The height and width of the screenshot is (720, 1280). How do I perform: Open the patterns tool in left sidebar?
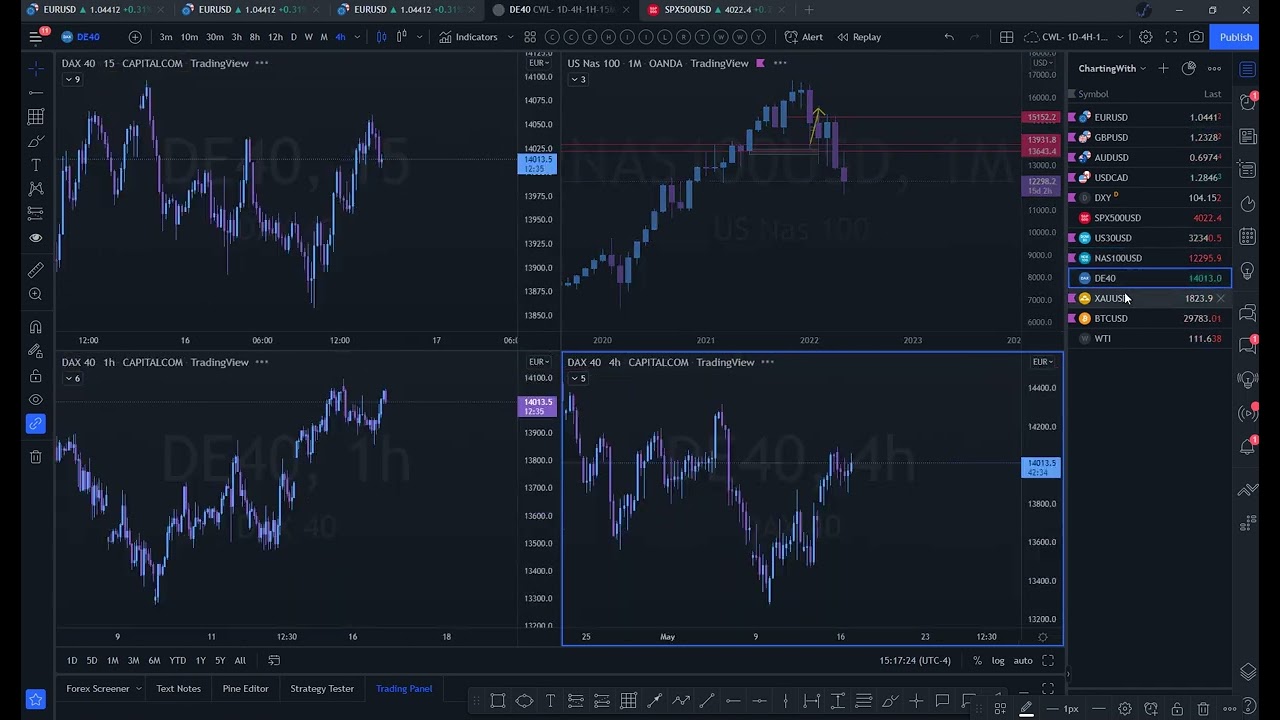(36, 189)
